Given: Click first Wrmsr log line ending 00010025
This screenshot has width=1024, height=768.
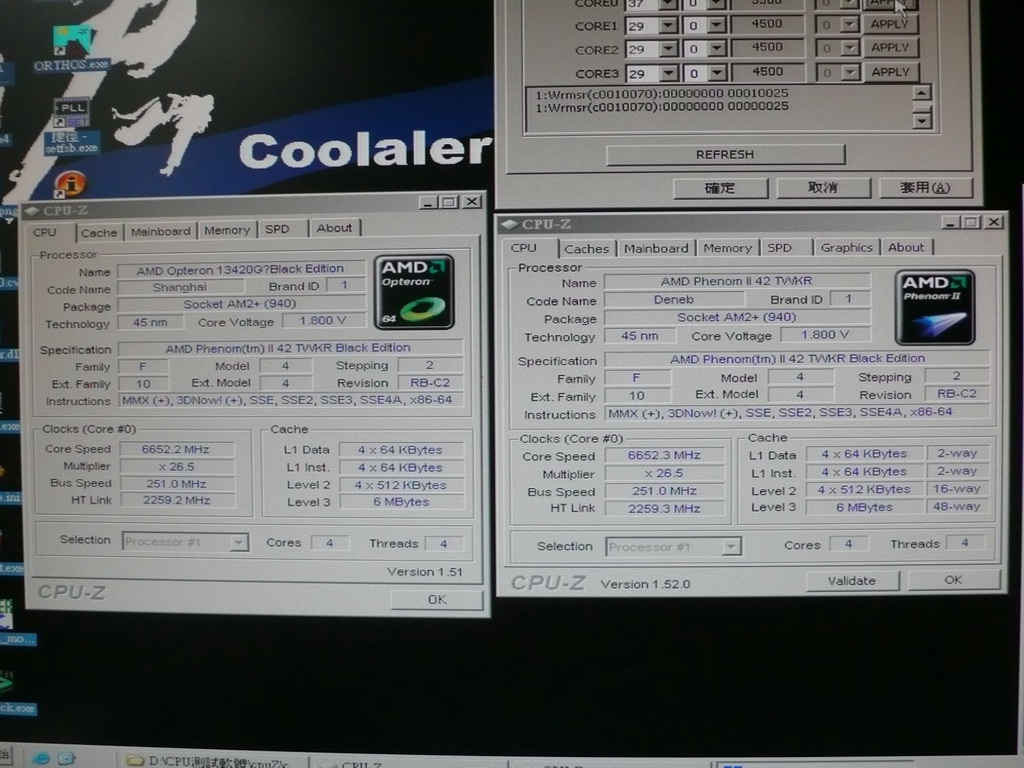Looking at the screenshot, I should (662, 93).
